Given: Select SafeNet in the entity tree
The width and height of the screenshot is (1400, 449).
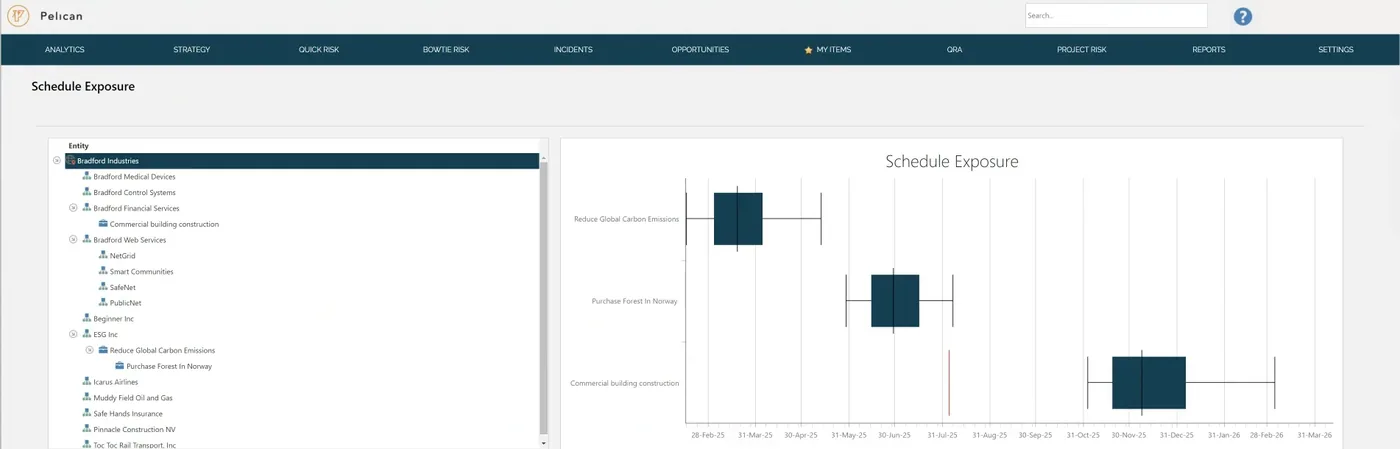Looking at the screenshot, I should tap(122, 287).
